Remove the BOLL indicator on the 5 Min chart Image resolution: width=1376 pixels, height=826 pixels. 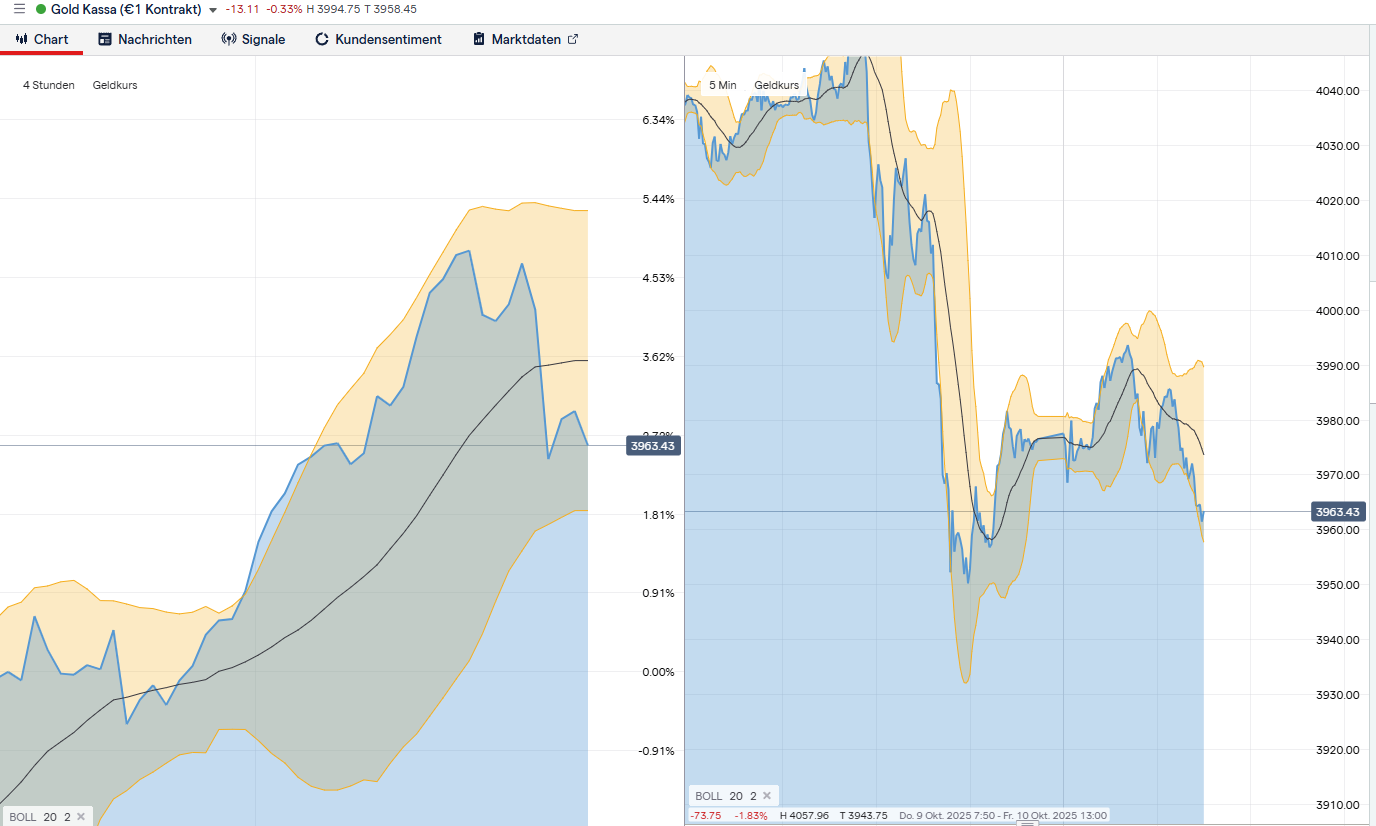767,796
